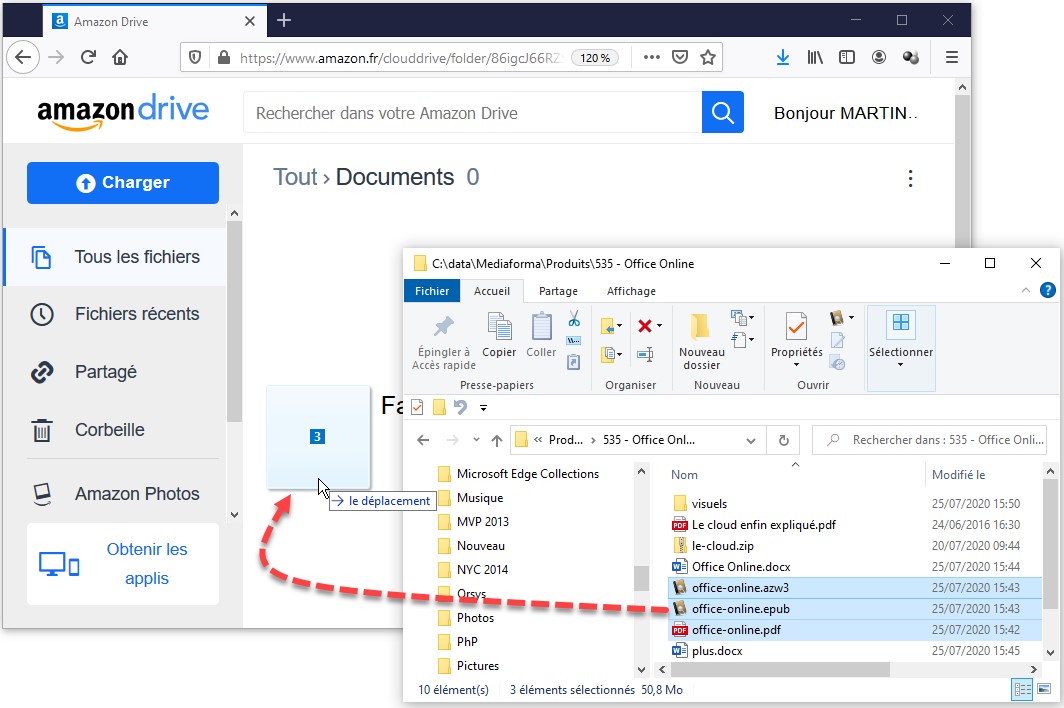Click the Cut scissors icon in the ribbon
This screenshot has width=1064, height=708.
[x=574, y=319]
